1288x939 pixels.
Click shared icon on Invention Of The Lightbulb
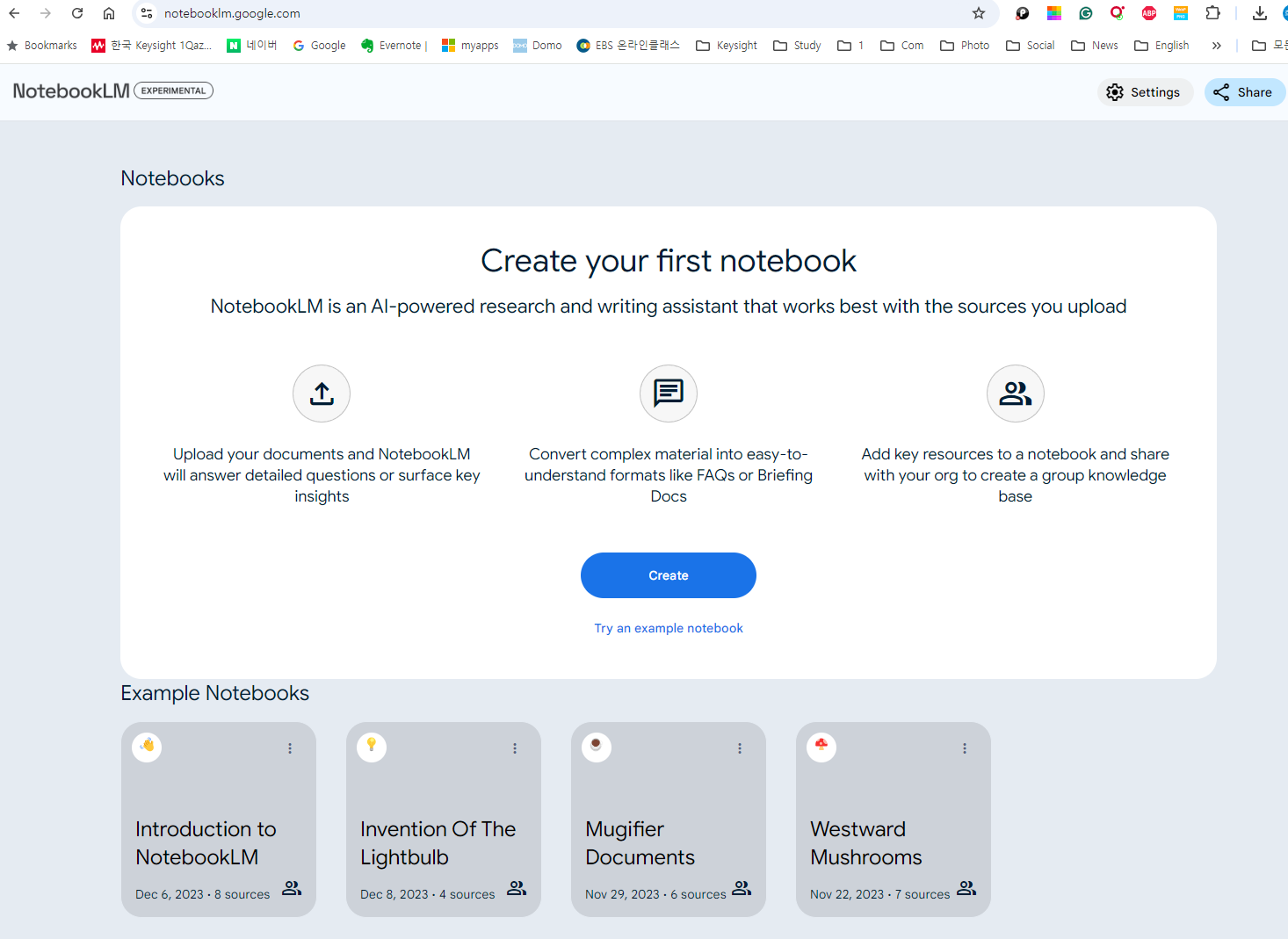(x=517, y=888)
